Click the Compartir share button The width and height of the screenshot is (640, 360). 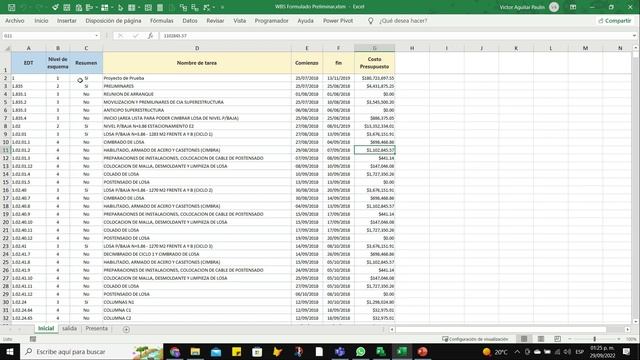615,21
